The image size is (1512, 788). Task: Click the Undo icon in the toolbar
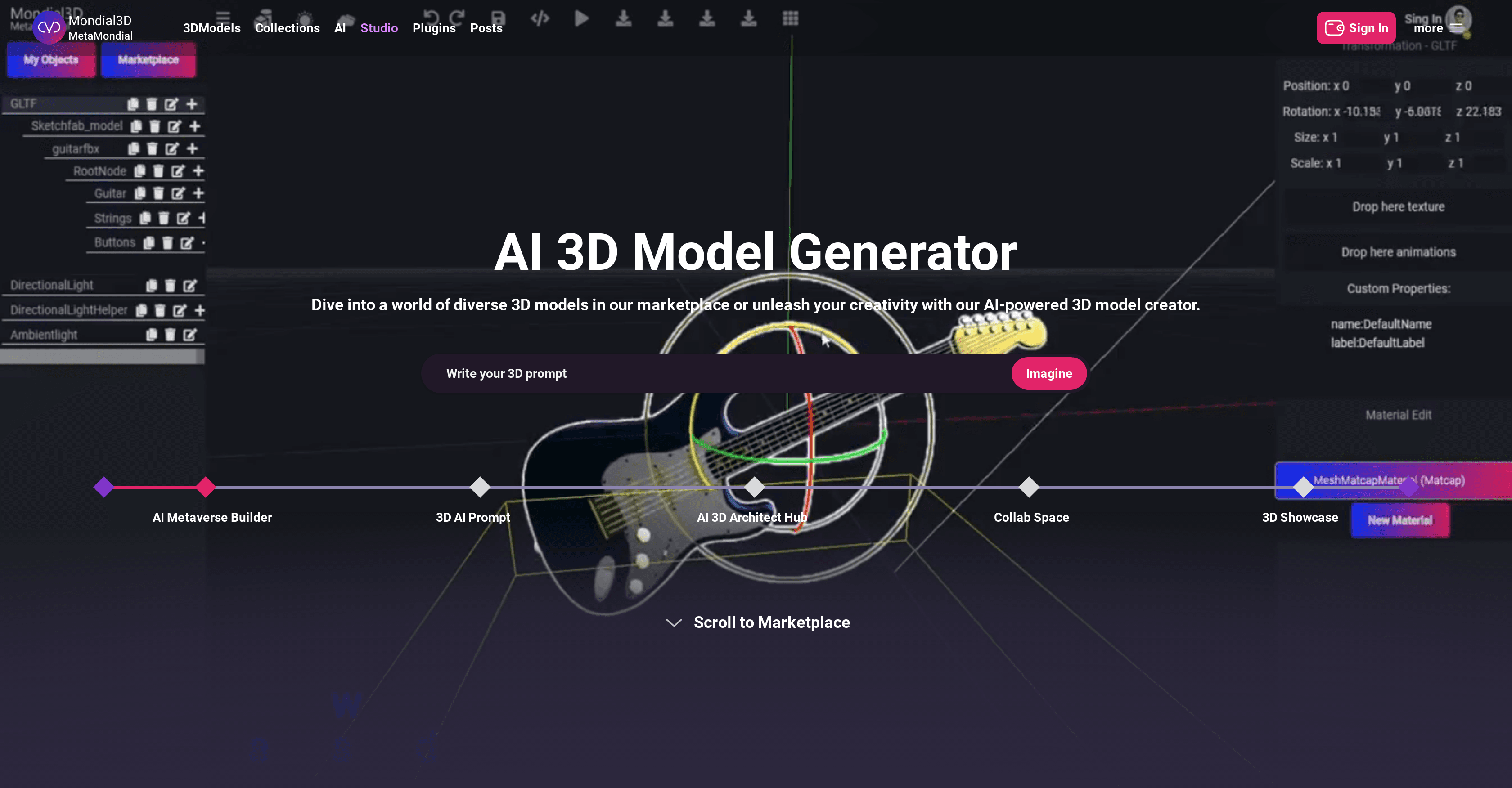[x=432, y=17]
